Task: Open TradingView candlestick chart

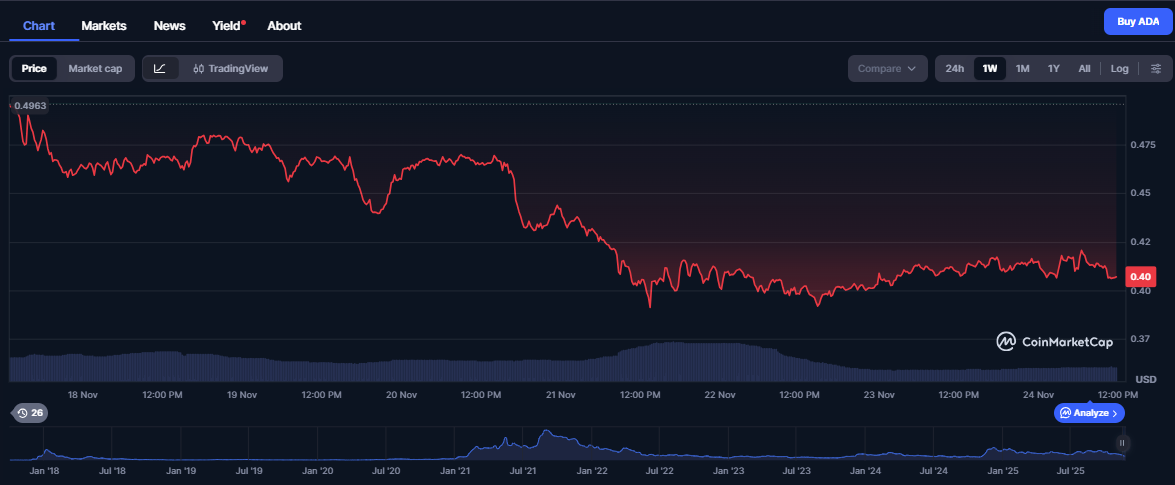Action: coord(231,69)
